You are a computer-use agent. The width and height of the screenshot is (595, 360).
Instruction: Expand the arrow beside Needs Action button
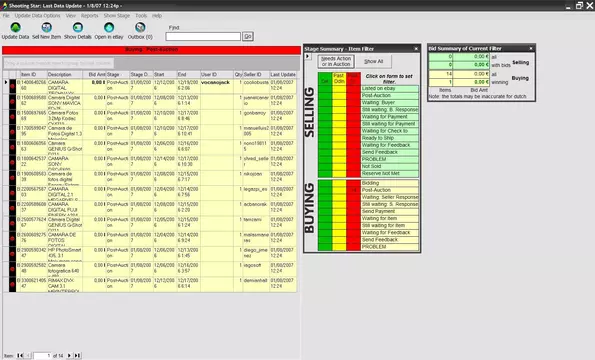308,57
